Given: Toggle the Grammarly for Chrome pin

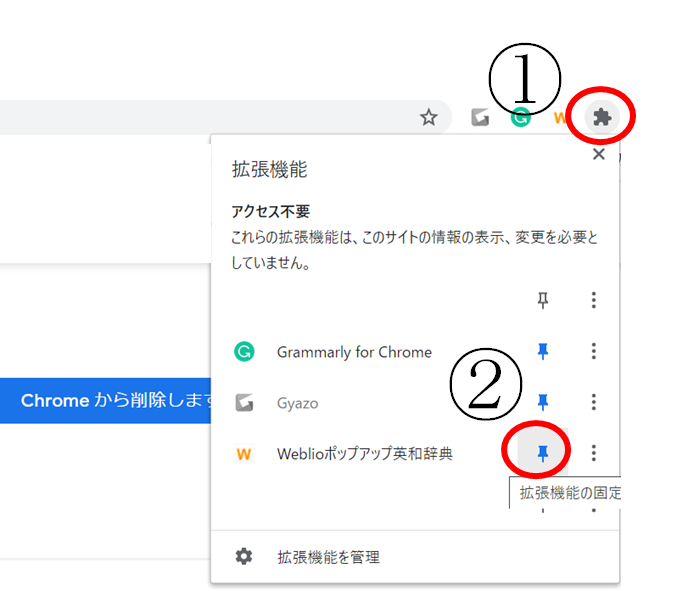Looking at the screenshot, I should click(x=543, y=351).
